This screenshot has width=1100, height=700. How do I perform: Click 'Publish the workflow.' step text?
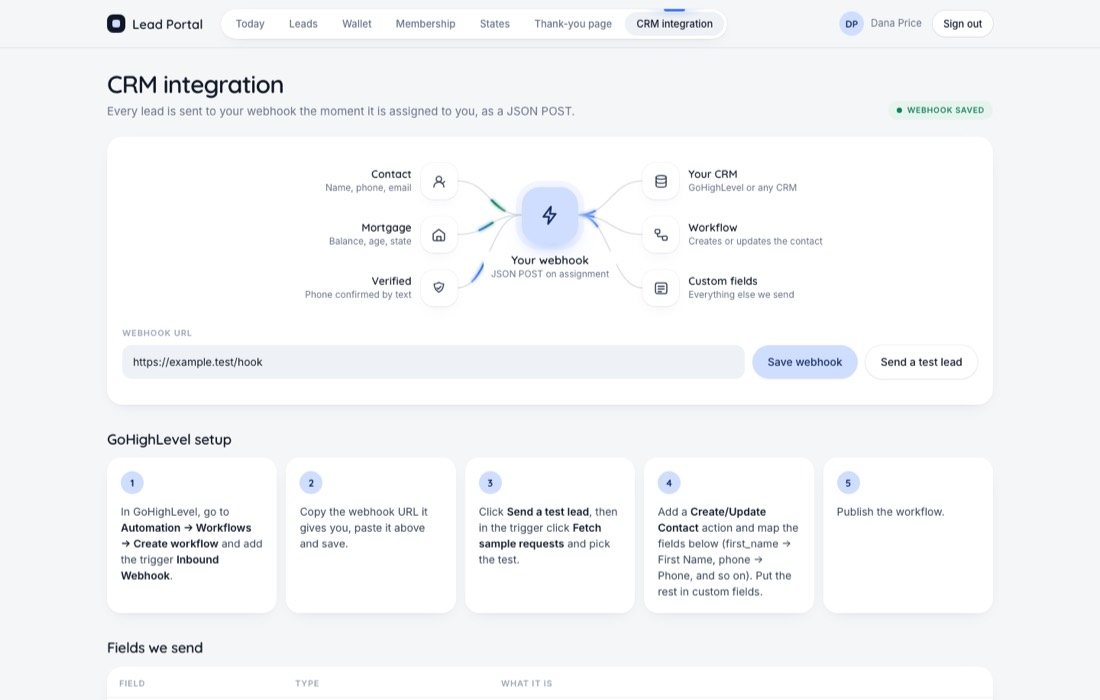pyautogui.click(x=890, y=512)
